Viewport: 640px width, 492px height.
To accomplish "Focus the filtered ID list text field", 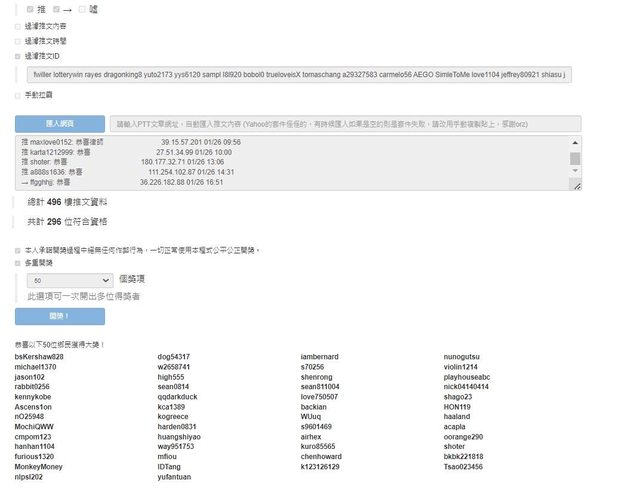I will pyautogui.click(x=298, y=75).
